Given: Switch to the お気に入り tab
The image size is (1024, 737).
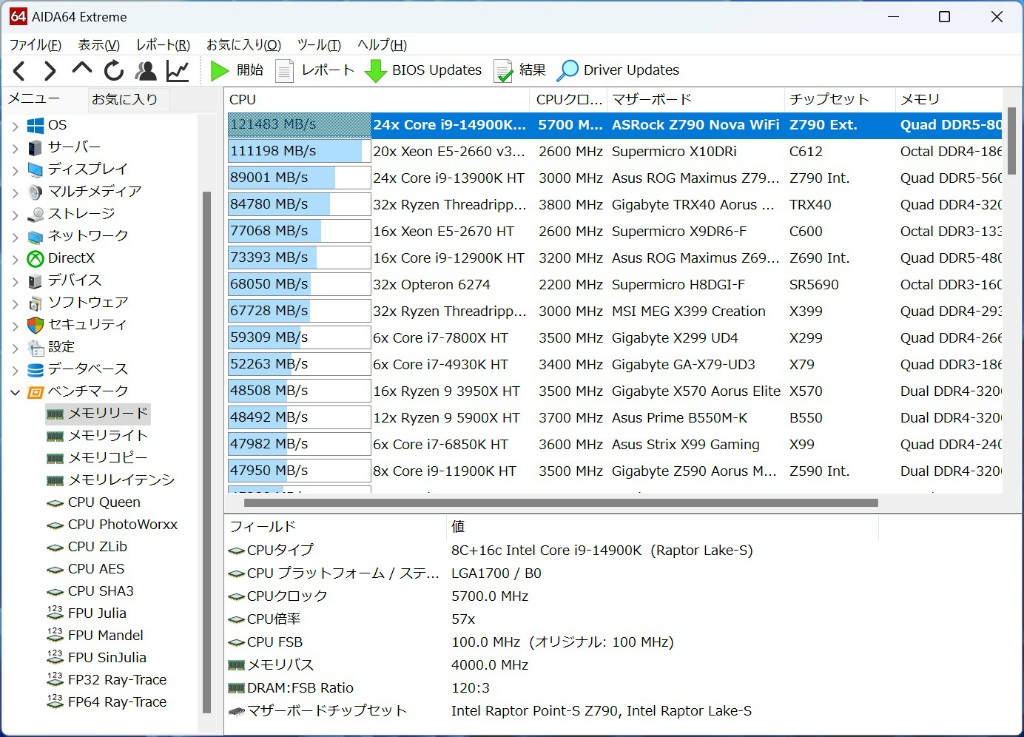Looking at the screenshot, I should pyautogui.click(x=124, y=99).
